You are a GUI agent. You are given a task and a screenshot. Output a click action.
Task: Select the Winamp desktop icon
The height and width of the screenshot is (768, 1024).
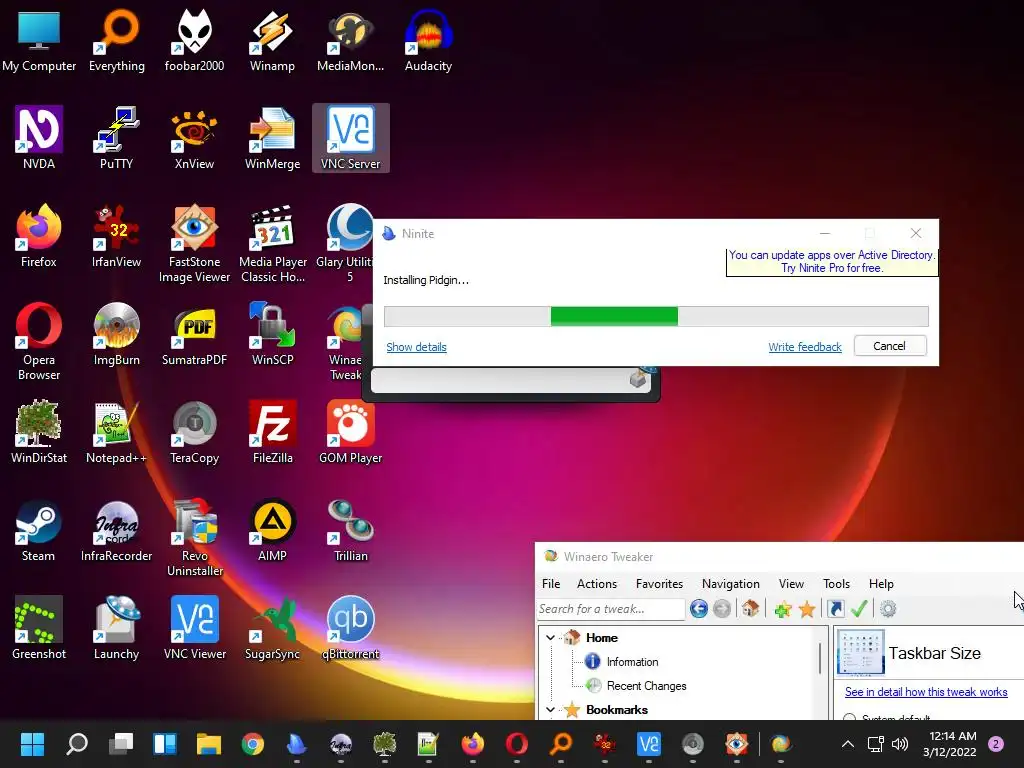pyautogui.click(x=272, y=40)
